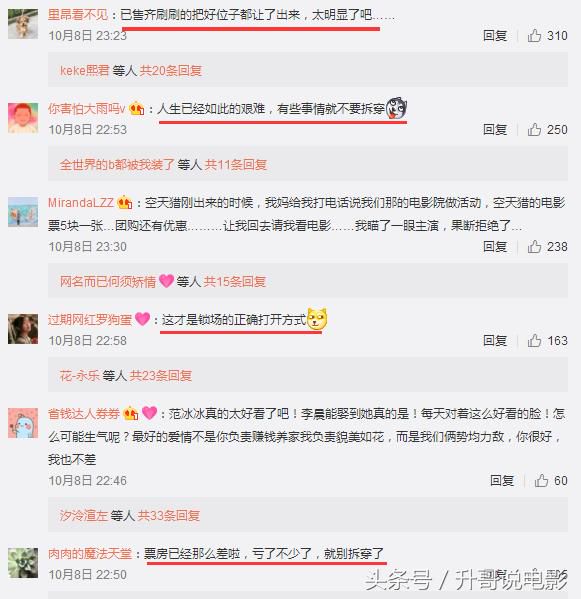Like the comment with 310 likes
The width and height of the screenshot is (581, 599).
(x=534, y=36)
